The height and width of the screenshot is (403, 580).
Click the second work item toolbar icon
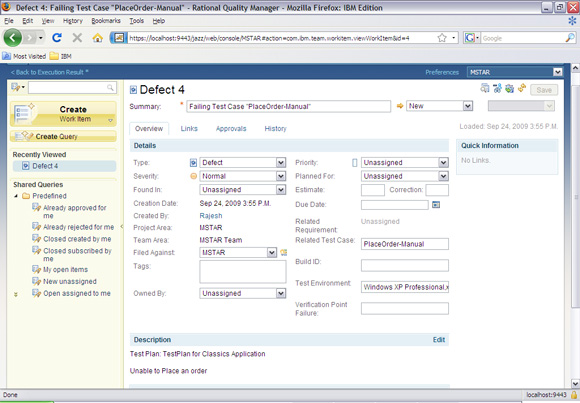[x=497, y=88]
